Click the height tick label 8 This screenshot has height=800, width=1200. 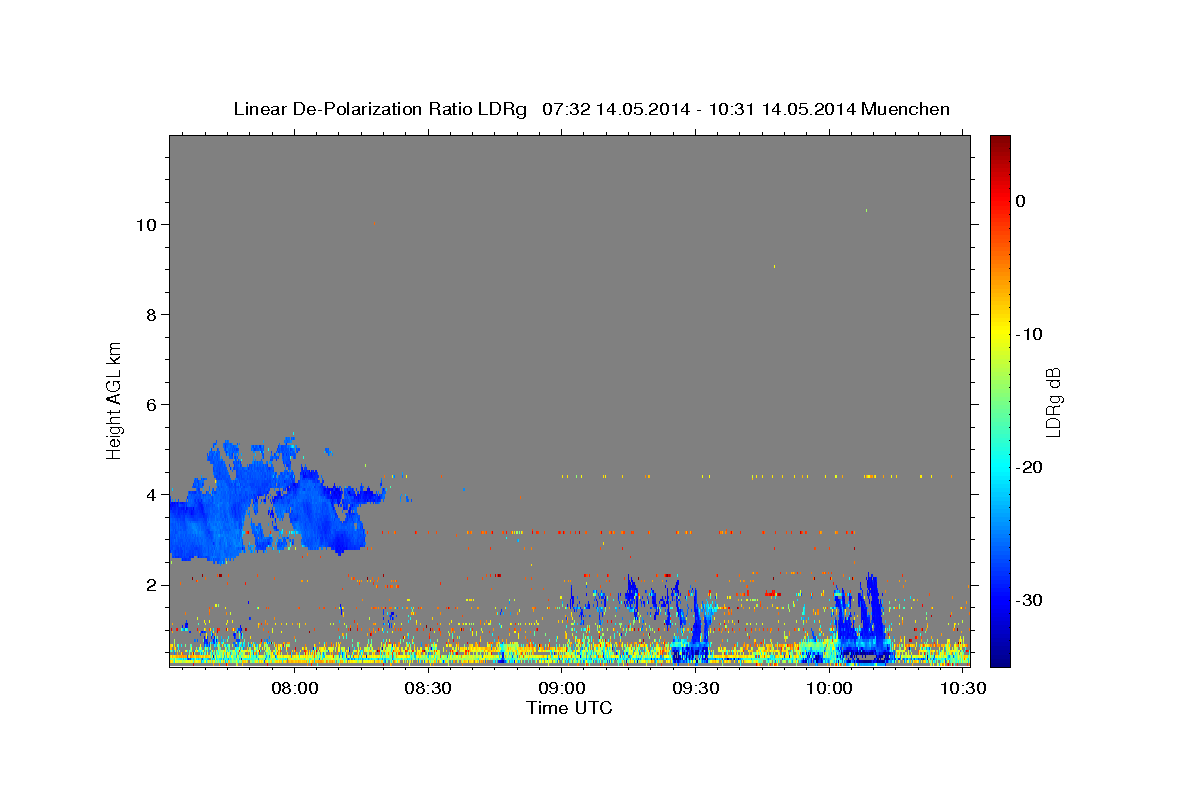point(151,314)
